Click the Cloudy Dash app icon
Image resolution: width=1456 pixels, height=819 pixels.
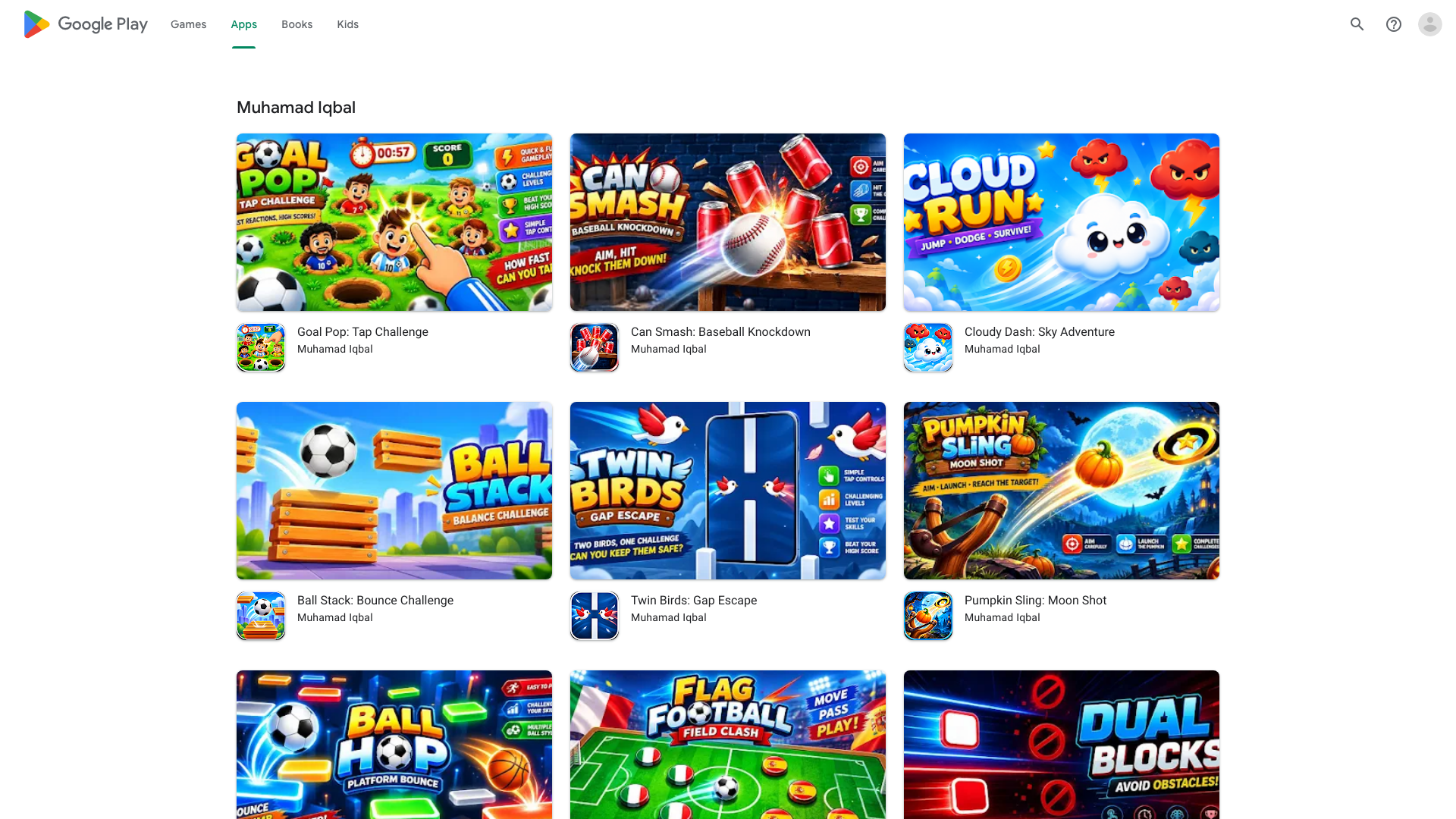pos(928,347)
